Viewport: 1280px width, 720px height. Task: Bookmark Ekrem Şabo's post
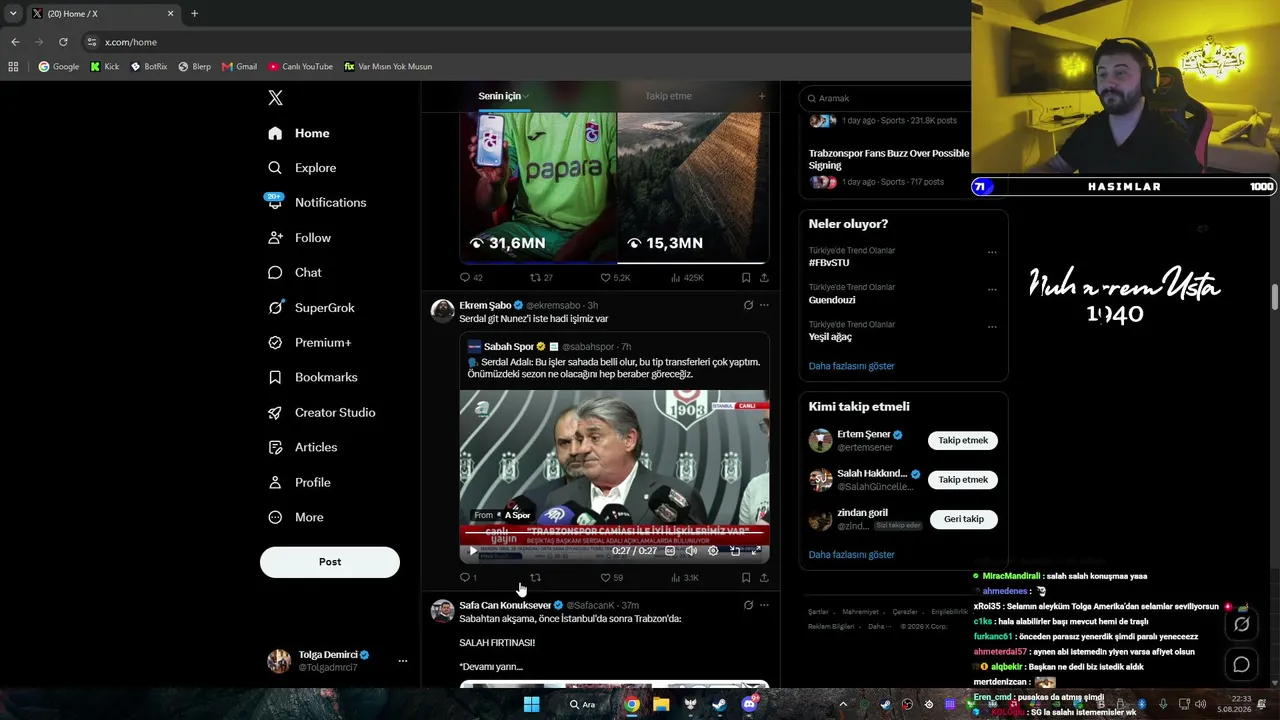click(x=746, y=578)
